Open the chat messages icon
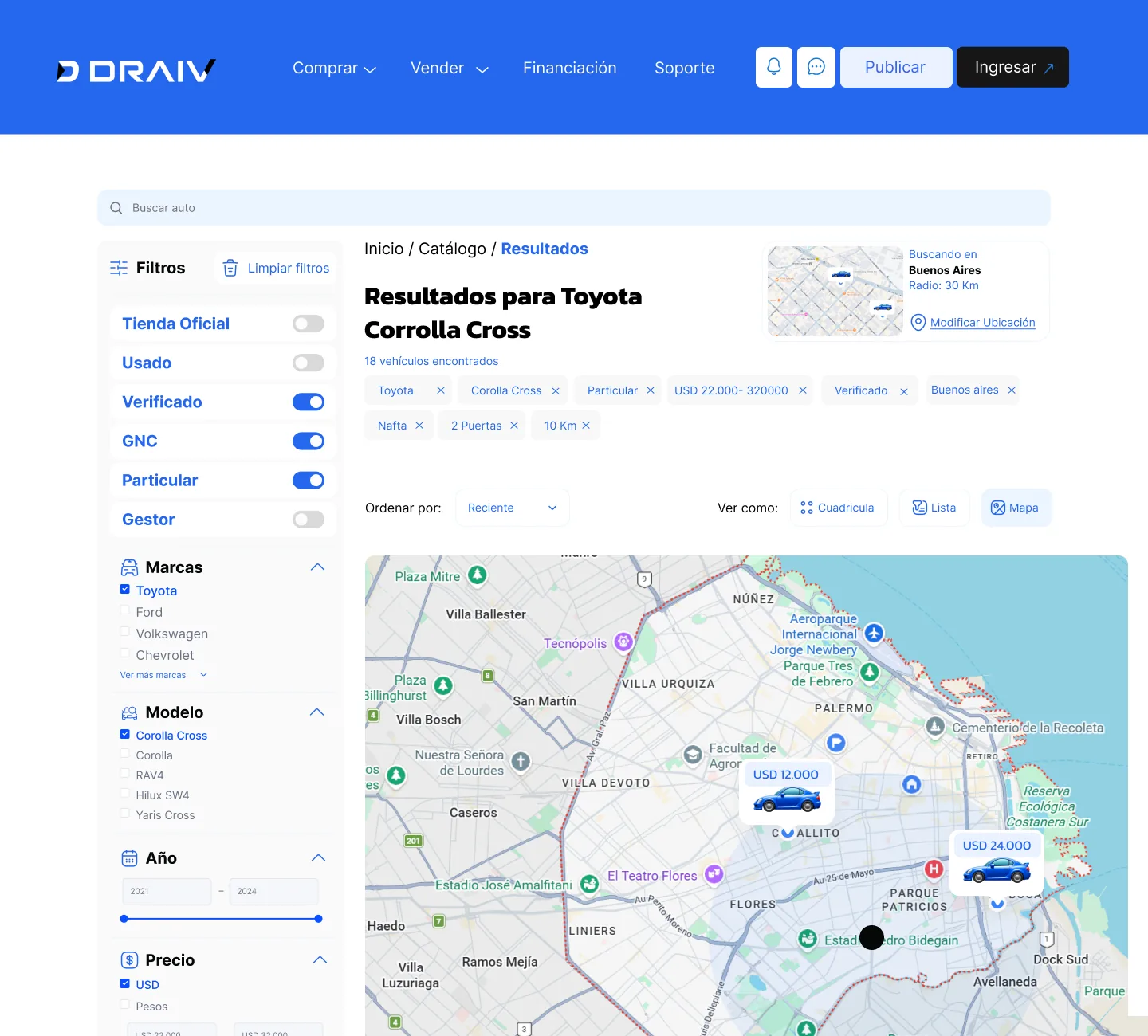The image size is (1148, 1036). (x=816, y=67)
